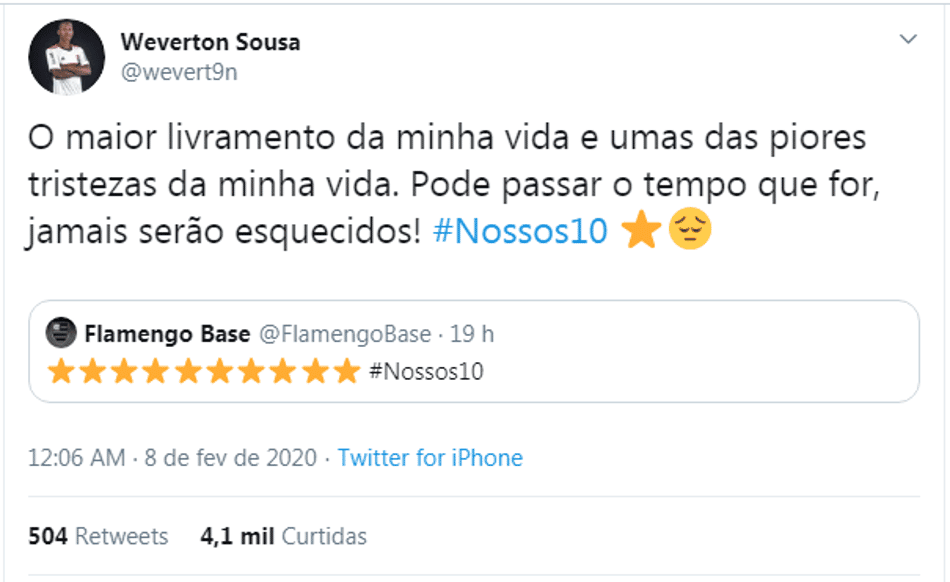This screenshot has height=582, width=950.
Task: Open the tweet's 12:06 AM date timestamp
Action: [x=173, y=458]
